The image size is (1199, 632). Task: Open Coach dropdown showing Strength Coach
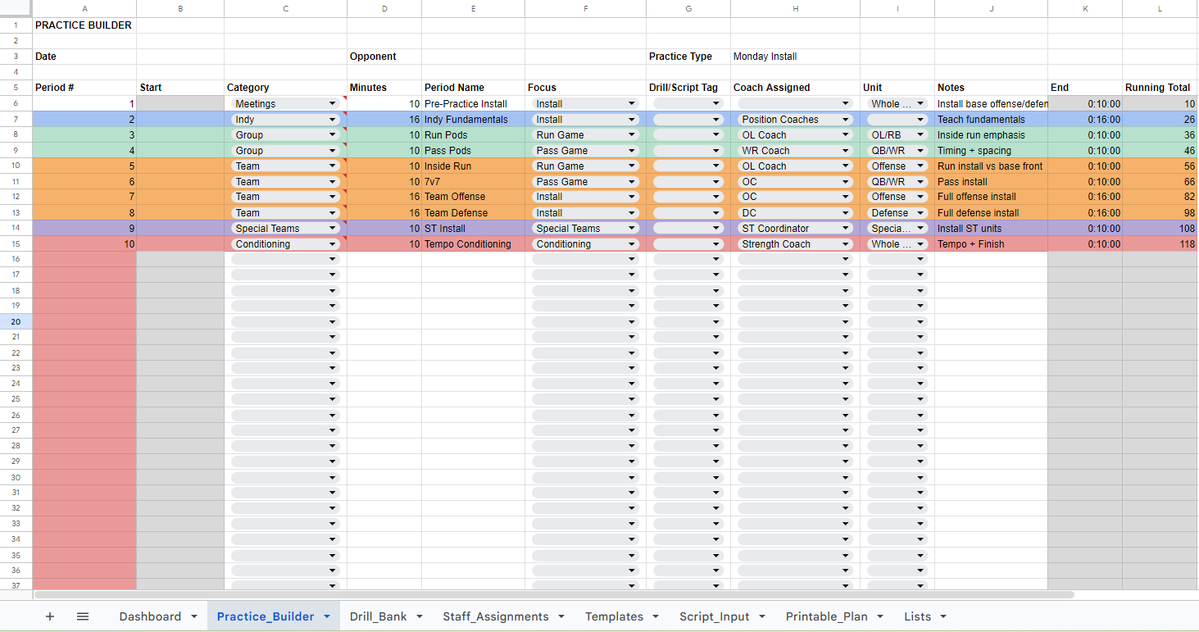point(794,244)
